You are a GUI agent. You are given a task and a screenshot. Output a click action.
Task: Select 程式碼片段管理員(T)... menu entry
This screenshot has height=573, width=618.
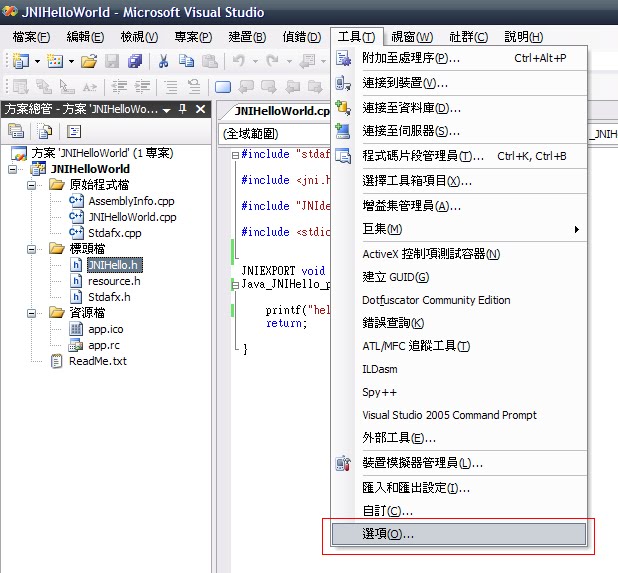[x=459, y=156]
